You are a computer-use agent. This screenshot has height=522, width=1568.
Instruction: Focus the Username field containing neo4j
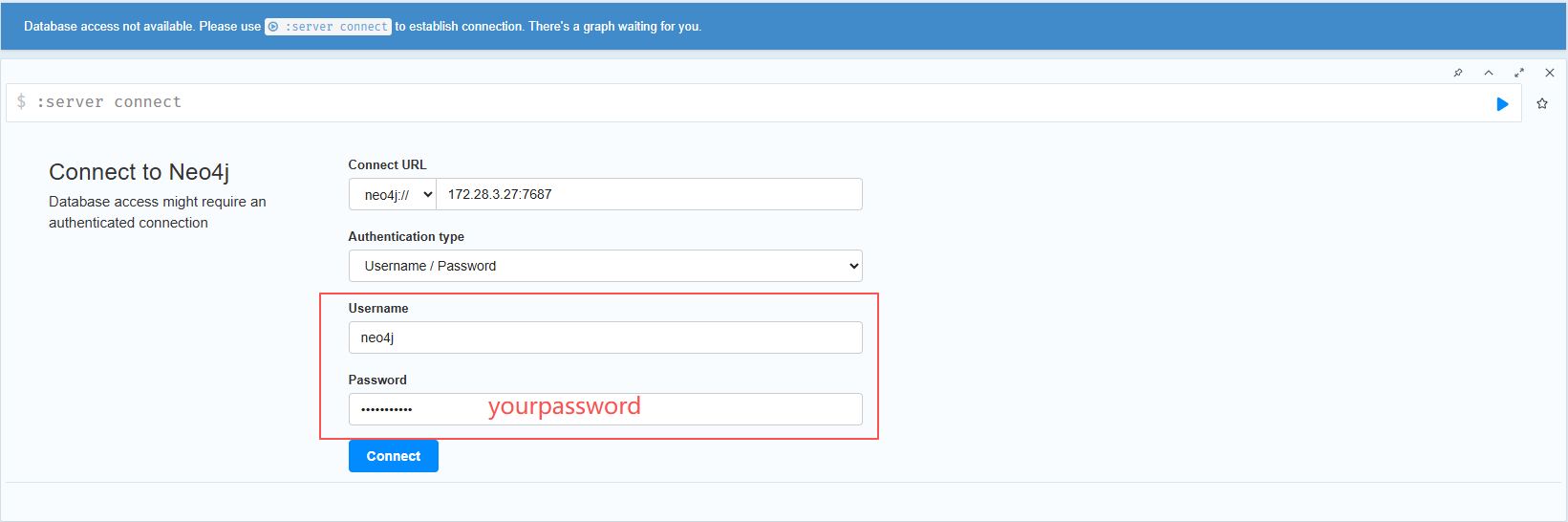tap(606, 337)
